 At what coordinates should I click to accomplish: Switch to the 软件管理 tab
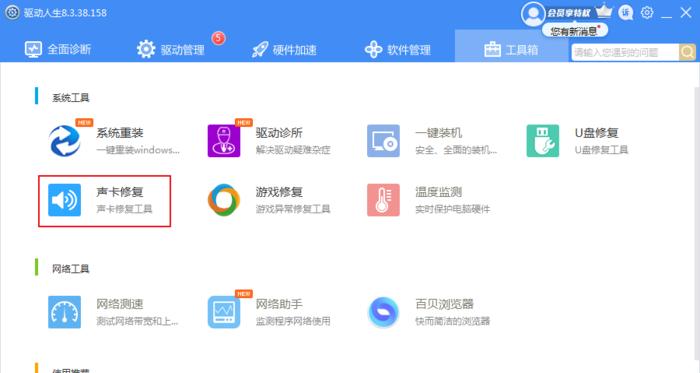click(x=398, y=50)
